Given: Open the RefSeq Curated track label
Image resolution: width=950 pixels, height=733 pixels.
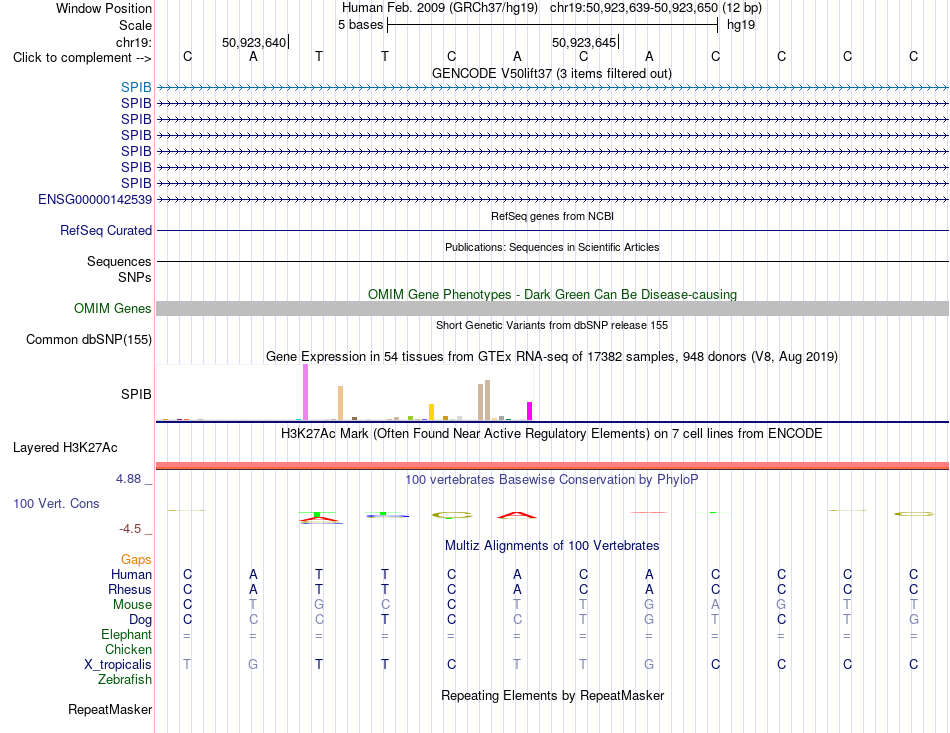Looking at the screenshot, I should [x=105, y=230].
